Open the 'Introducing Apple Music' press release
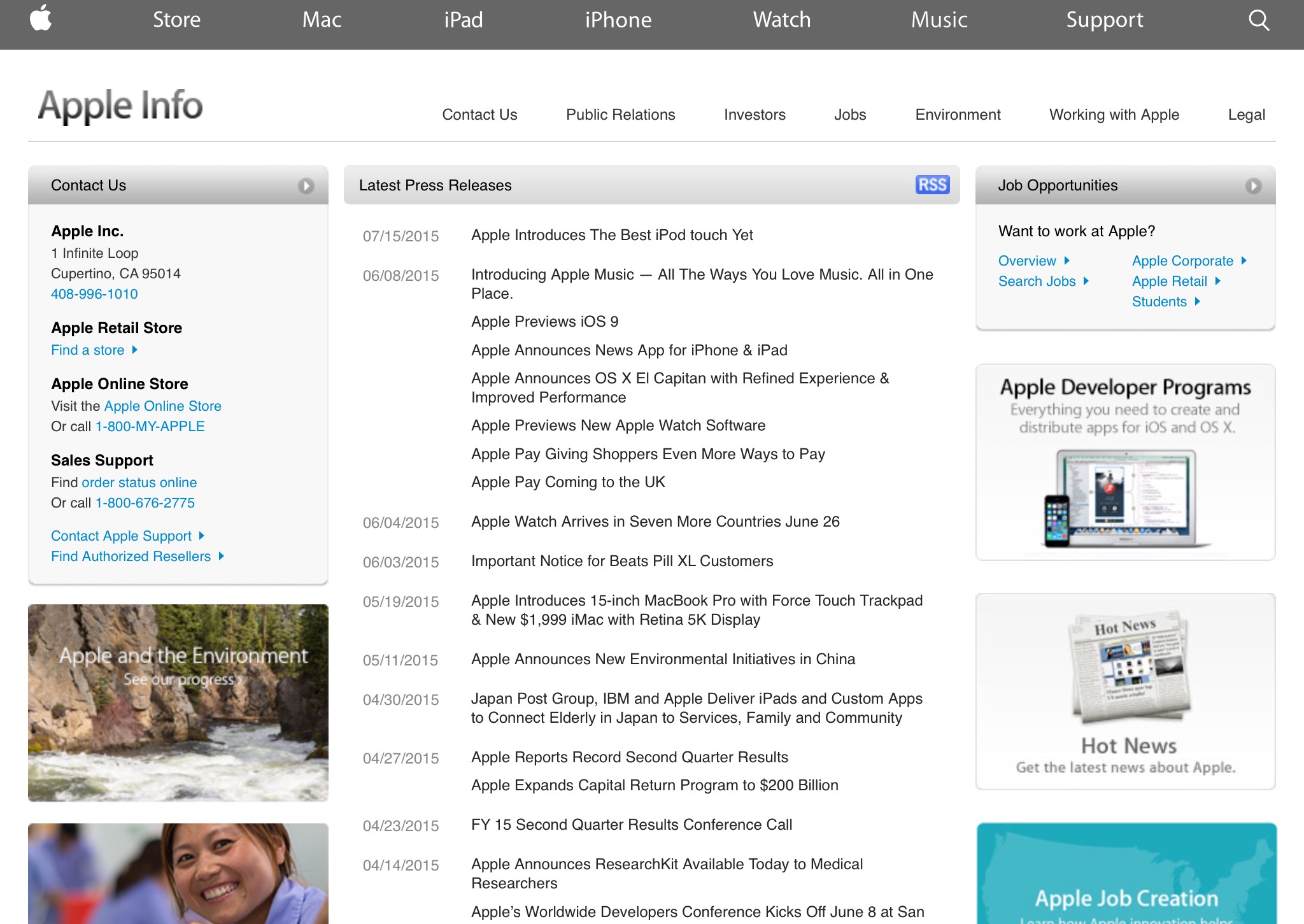The width and height of the screenshot is (1304, 924). [x=702, y=284]
